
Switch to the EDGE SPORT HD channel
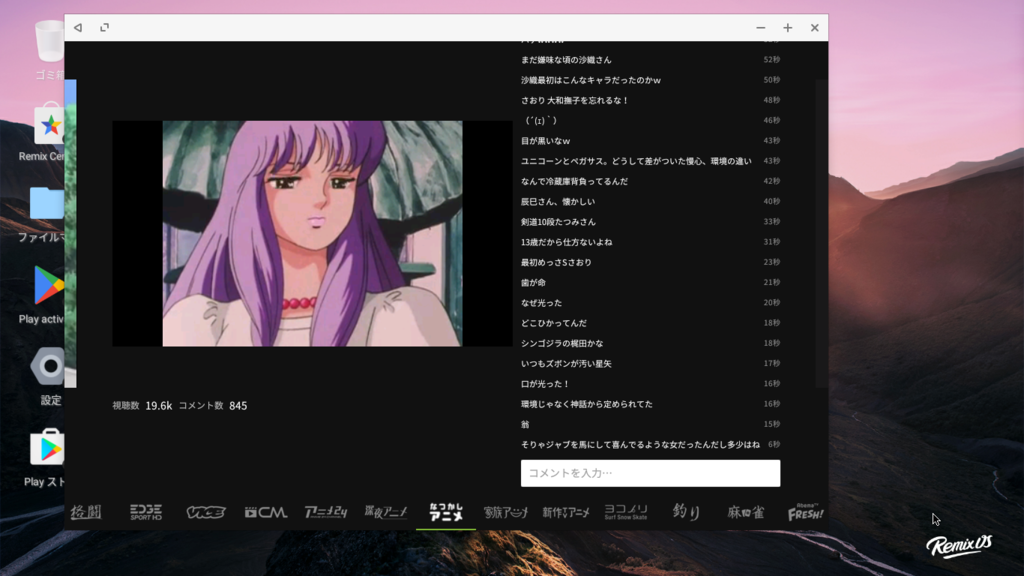pyautogui.click(x=146, y=513)
